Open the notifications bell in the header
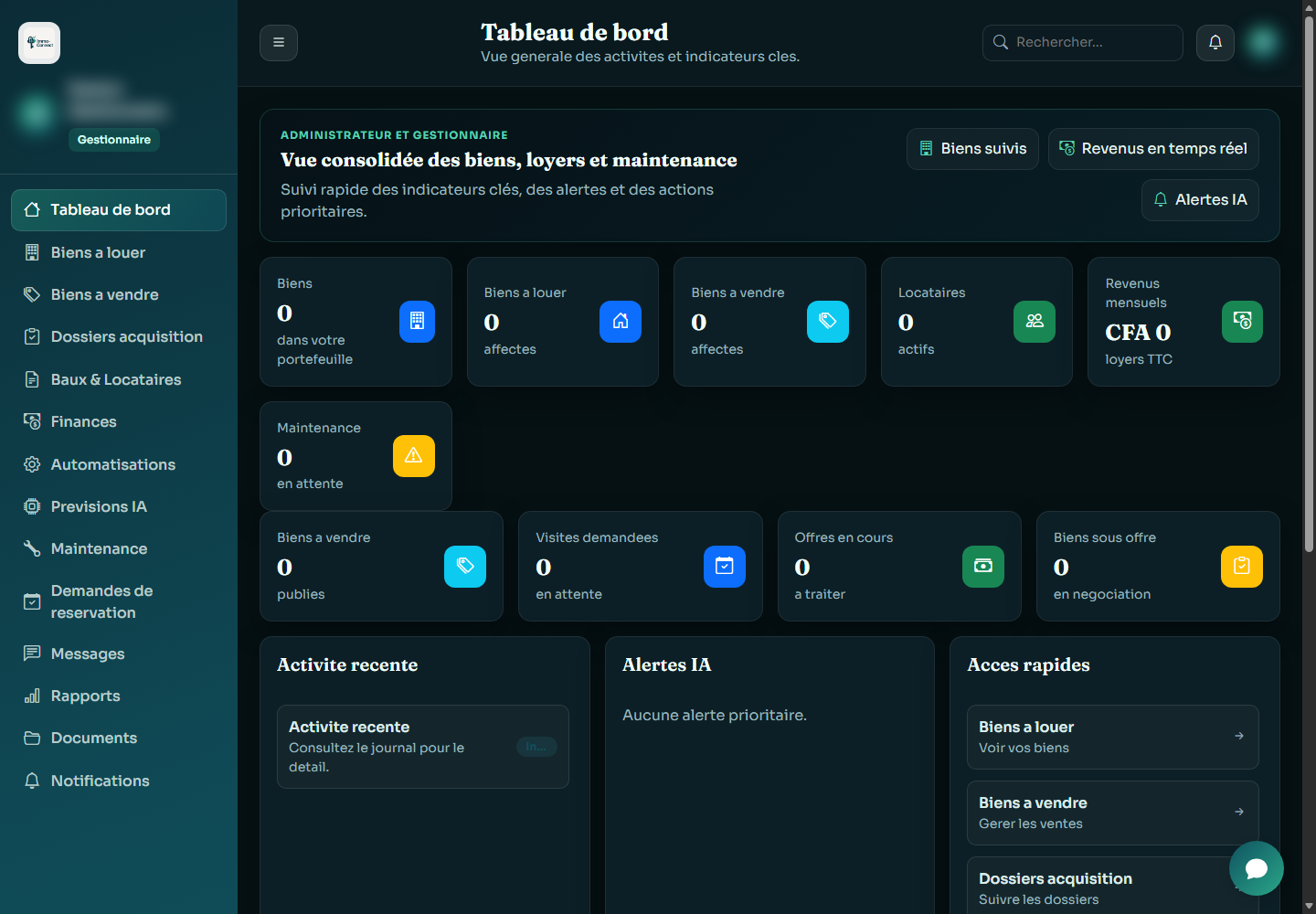The image size is (1316, 914). pos(1215,43)
